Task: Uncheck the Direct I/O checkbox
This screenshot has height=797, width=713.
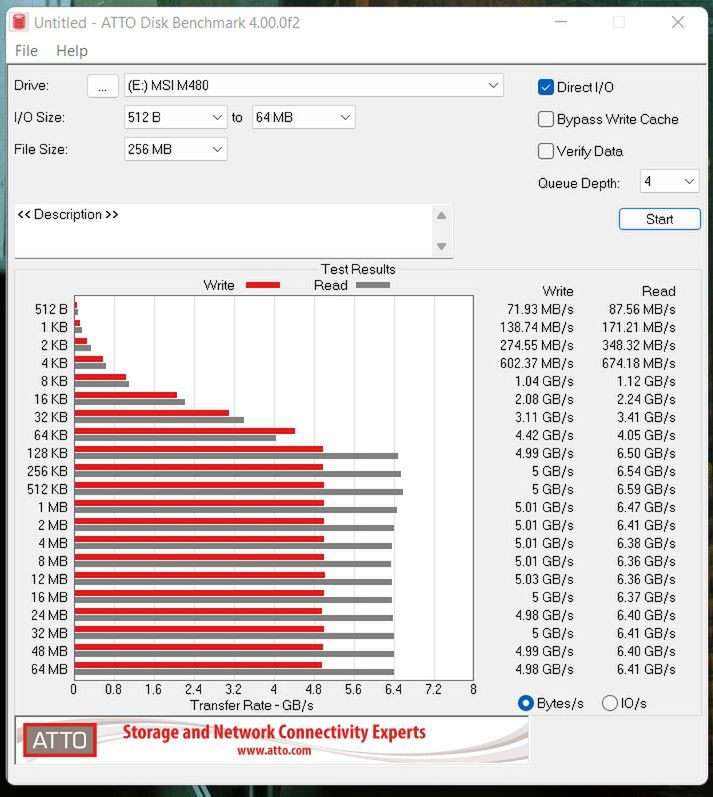Action: tap(545, 87)
